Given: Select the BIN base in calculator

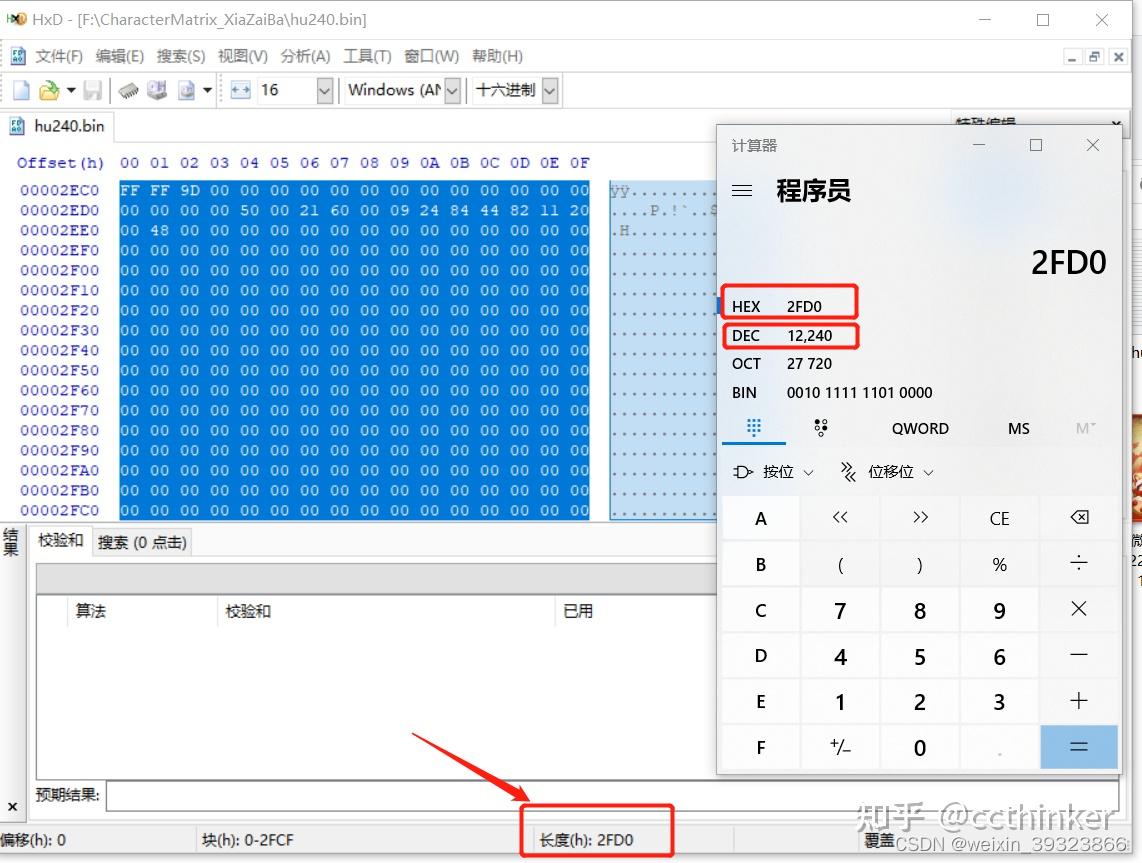Looking at the screenshot, I should [x=830, y=393].
